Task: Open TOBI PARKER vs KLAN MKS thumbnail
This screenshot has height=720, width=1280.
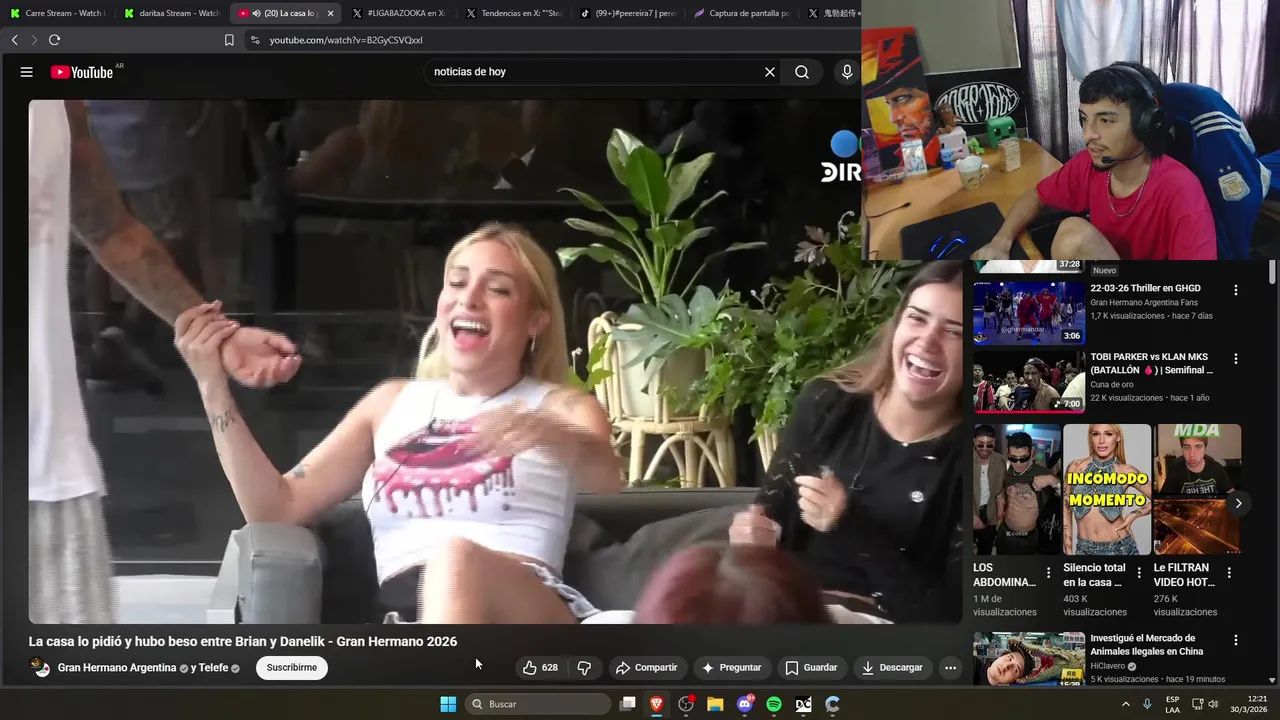Action: [1029, 381]
